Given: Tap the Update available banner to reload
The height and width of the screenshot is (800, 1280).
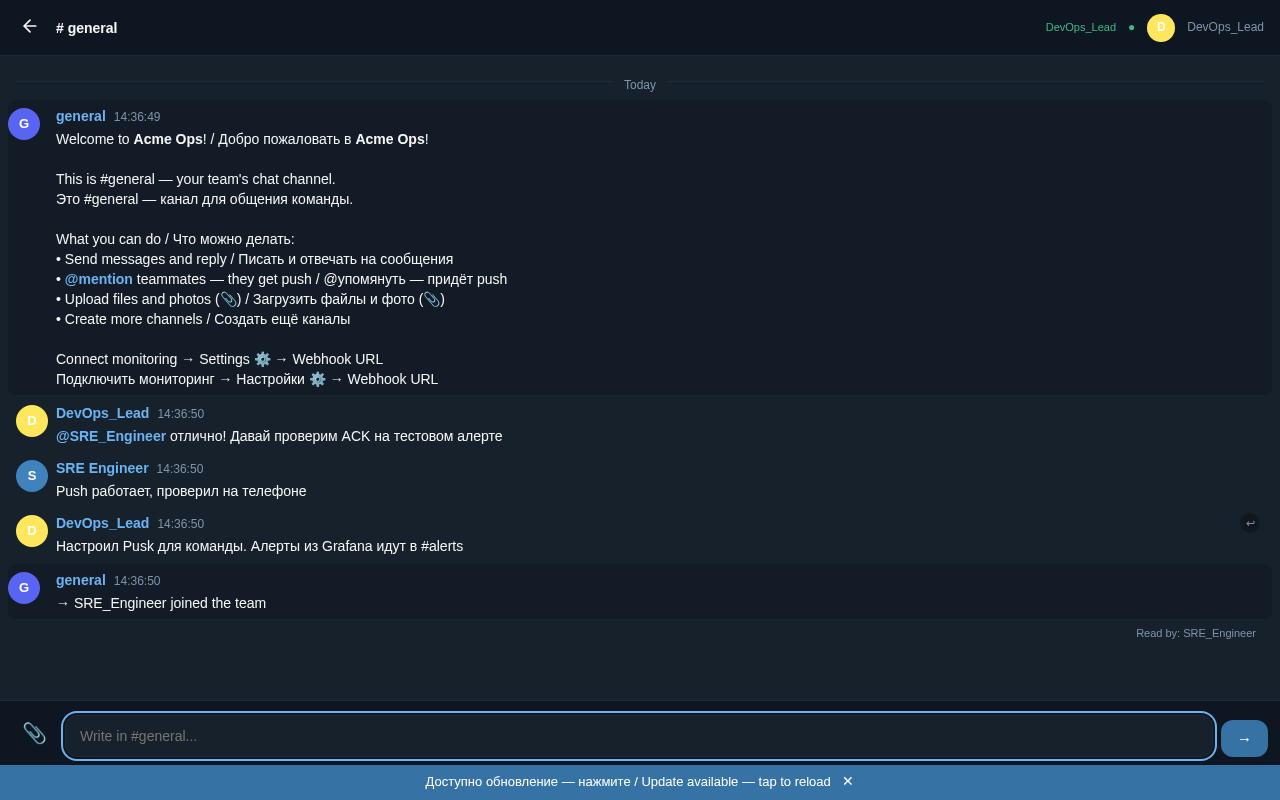Looking at the screenshot, I should [628, 782].
